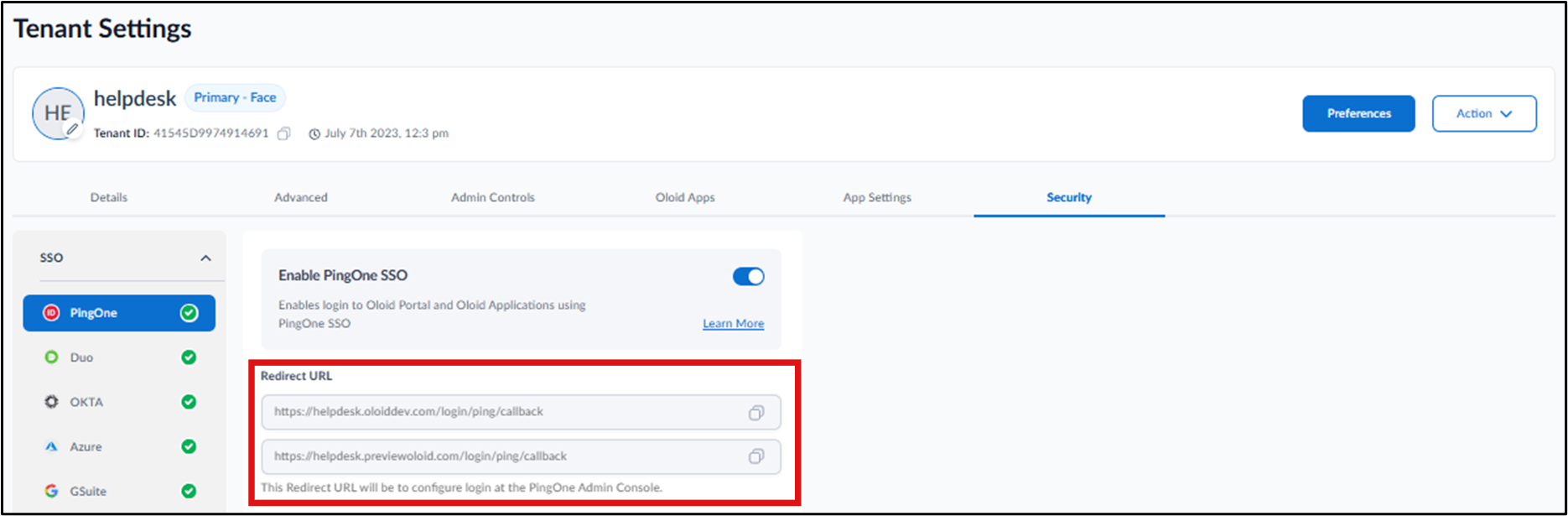The width and height of the screenshot is (1568, 516).
Task: Click the Azure enabled green checkmark
Action: [x=189, y=446]
